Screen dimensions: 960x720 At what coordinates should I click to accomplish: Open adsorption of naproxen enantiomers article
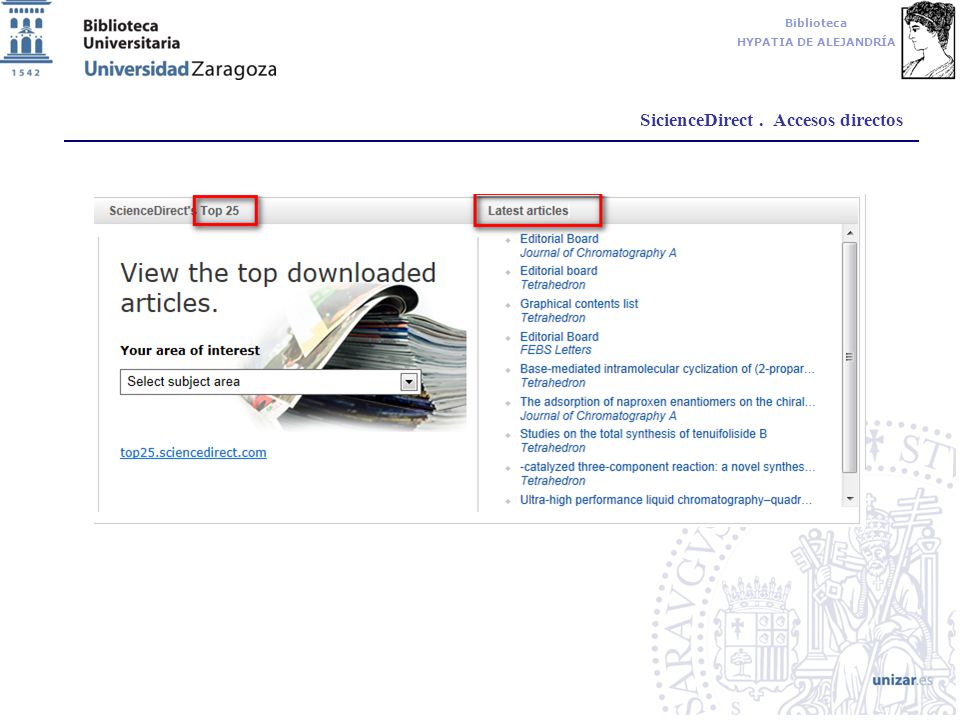[667, 402]
